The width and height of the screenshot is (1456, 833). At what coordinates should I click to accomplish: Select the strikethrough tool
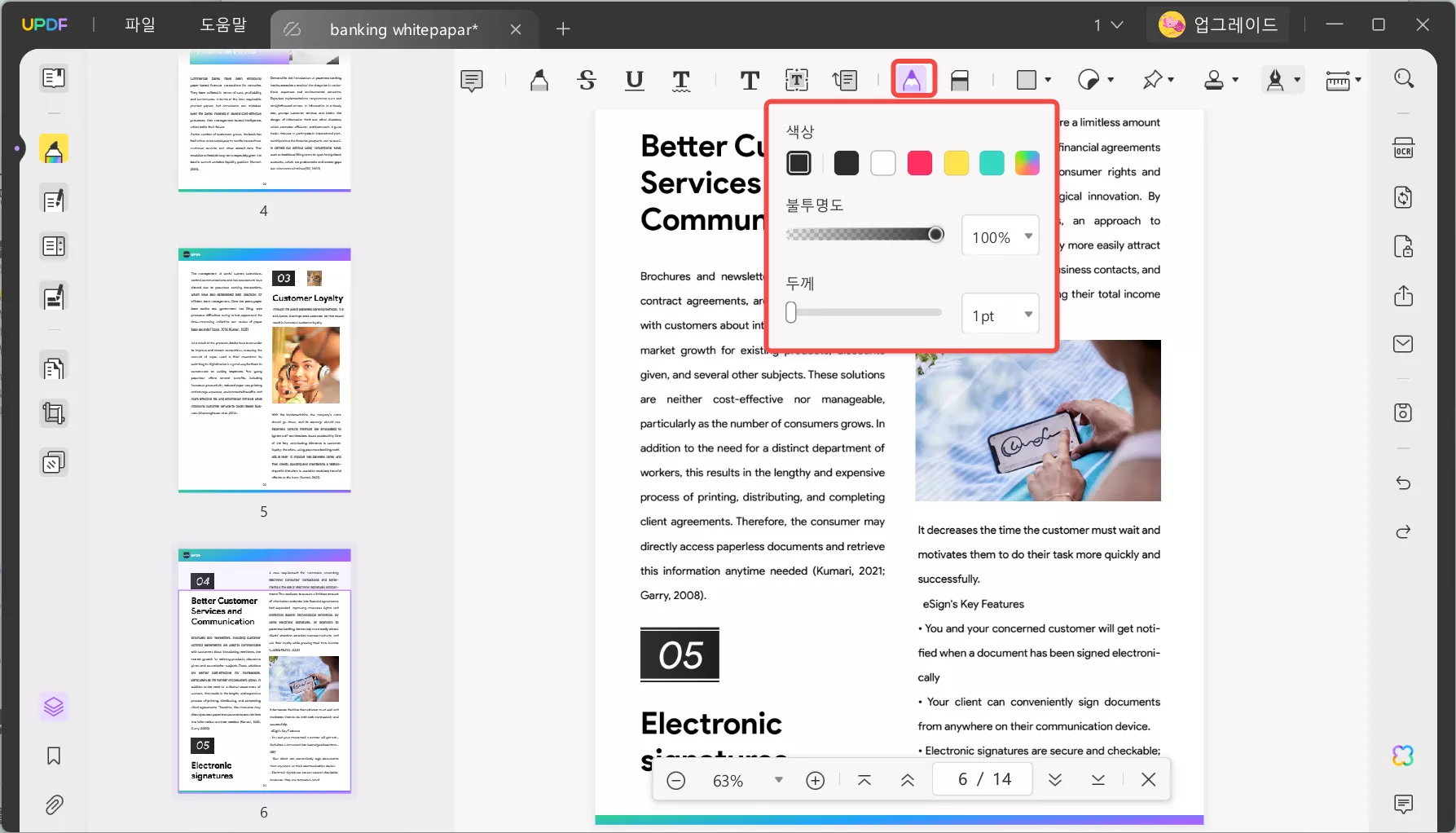click(x=587, y=80)
